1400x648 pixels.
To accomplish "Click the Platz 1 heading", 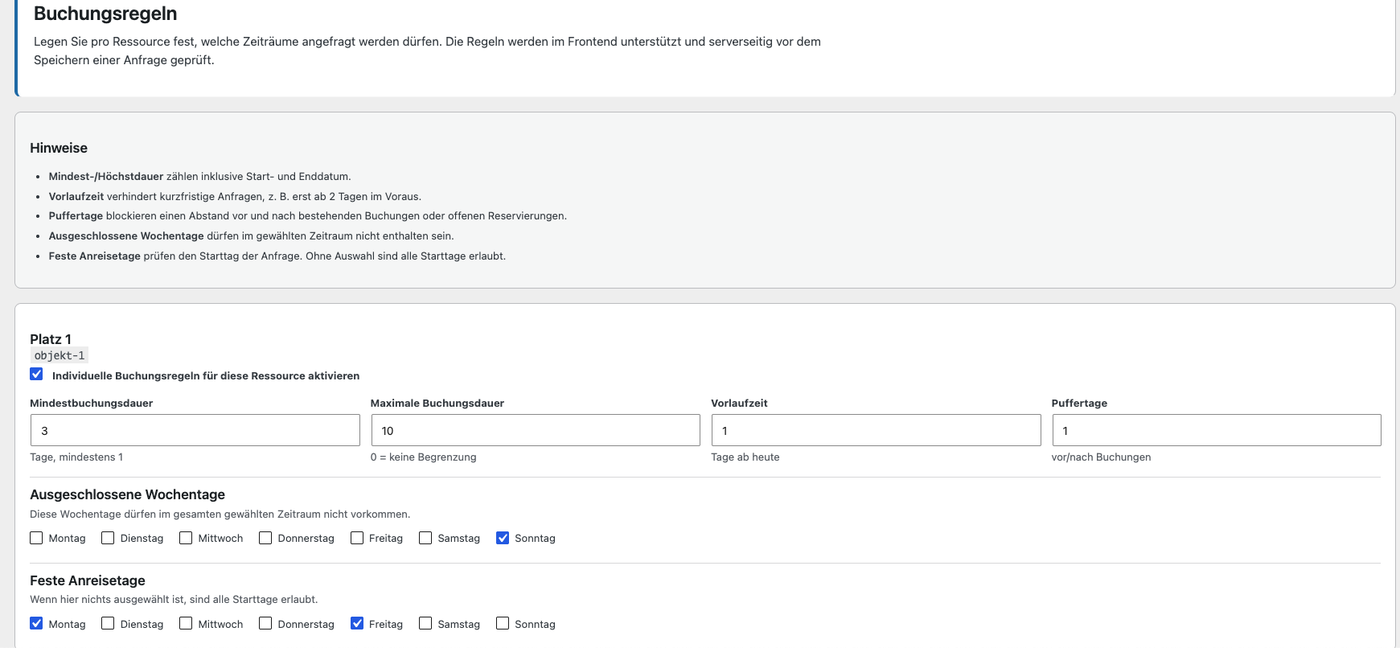I will tap(51, 339).
